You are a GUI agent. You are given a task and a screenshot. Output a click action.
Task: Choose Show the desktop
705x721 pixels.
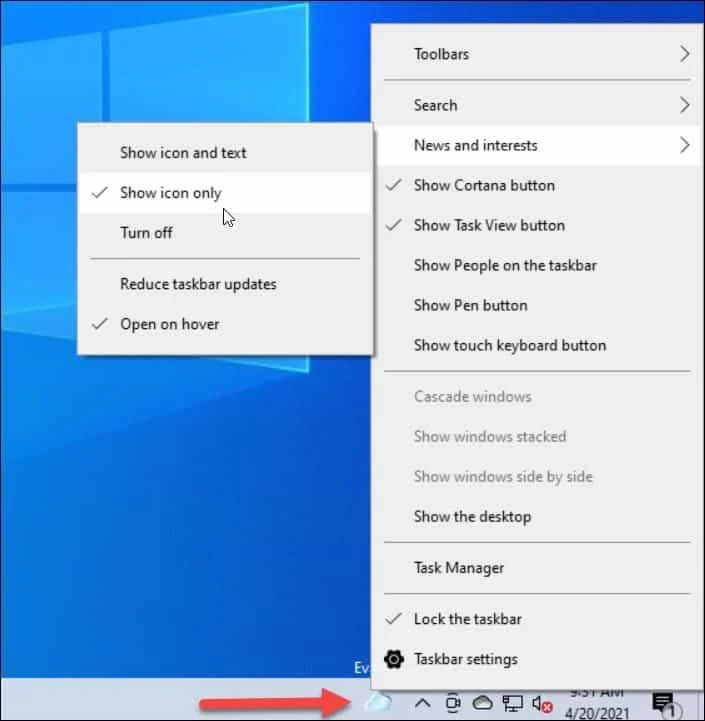tap(537, 516)
